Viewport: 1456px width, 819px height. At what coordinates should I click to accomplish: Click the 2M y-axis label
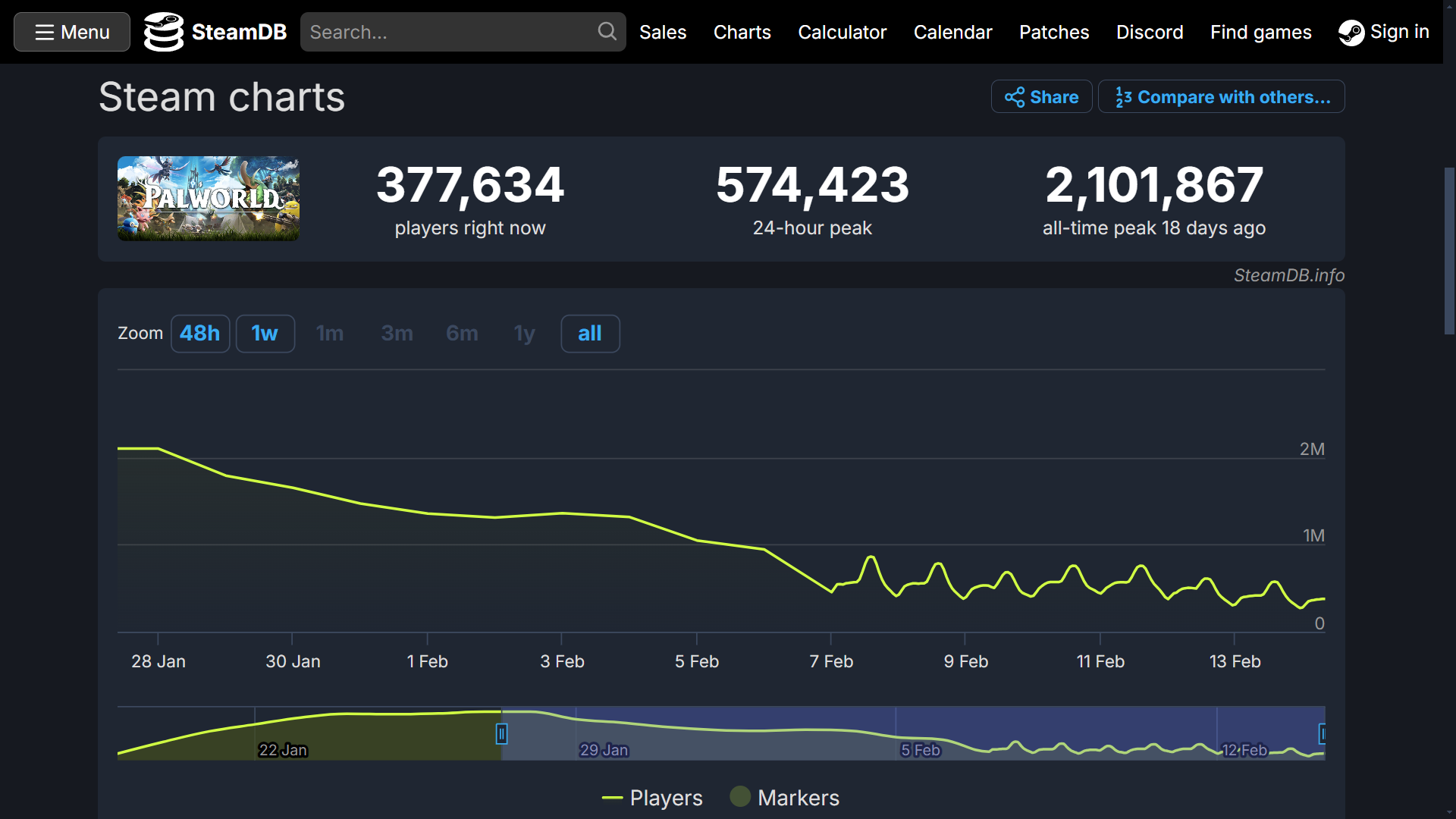pos(1312,449)
